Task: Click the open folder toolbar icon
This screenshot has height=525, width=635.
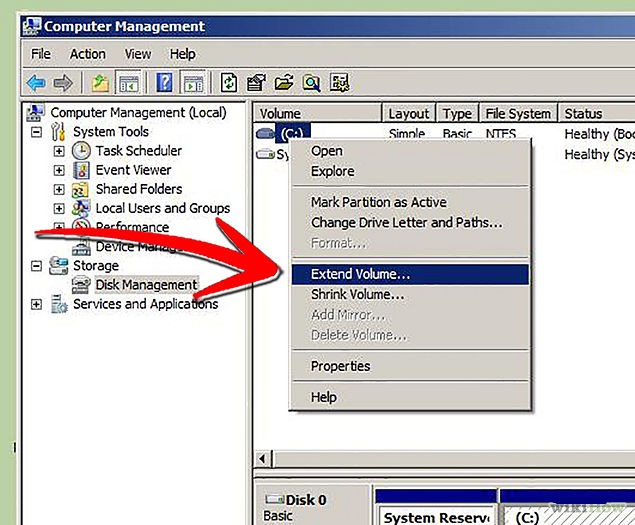Action: (x=284, y=83)
